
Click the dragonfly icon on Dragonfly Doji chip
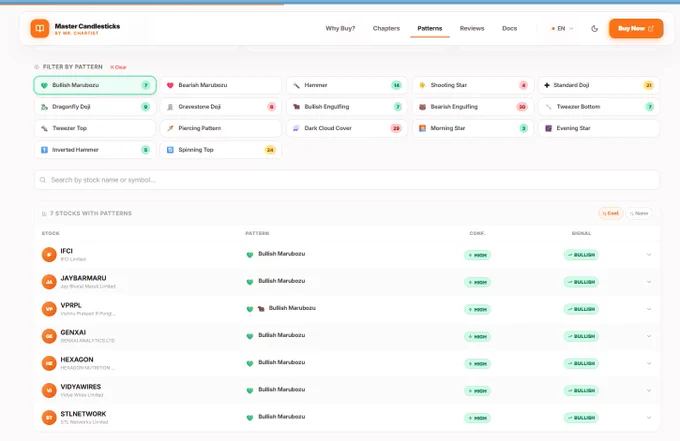tap(44, 107)
